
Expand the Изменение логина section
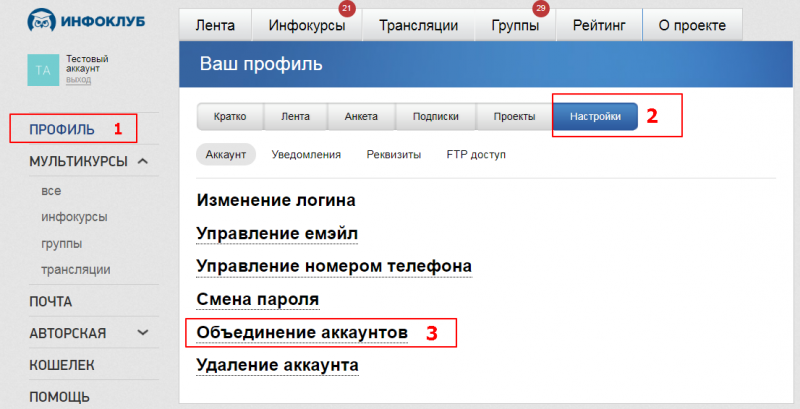pos(276,200)
